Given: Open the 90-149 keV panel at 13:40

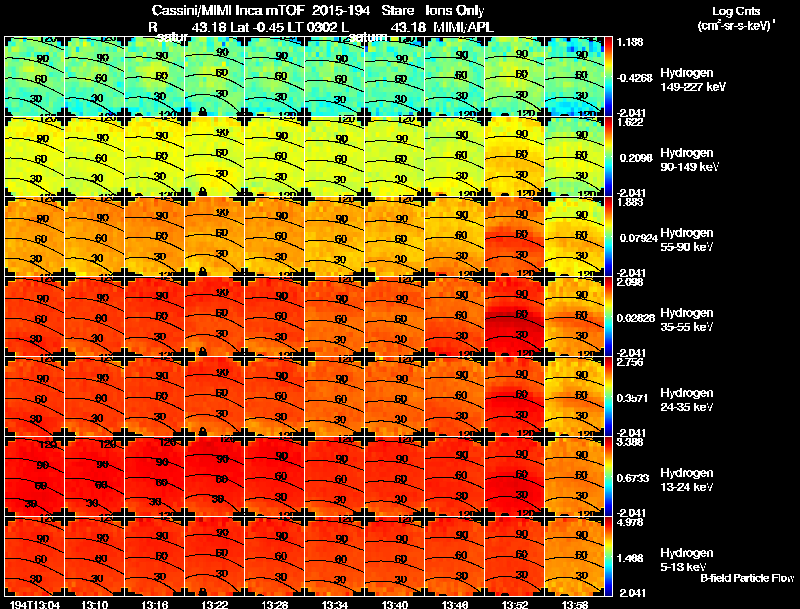Looking at the screenshot, I should [x=394, y=157].
